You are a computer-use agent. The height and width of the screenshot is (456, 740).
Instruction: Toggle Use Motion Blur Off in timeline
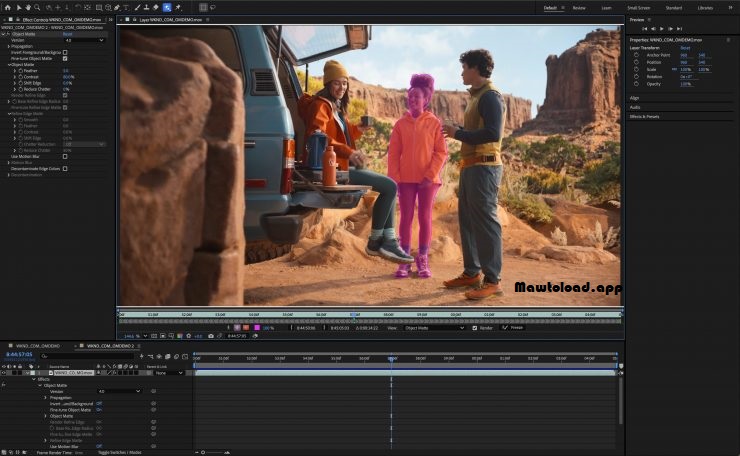point(99,447)
